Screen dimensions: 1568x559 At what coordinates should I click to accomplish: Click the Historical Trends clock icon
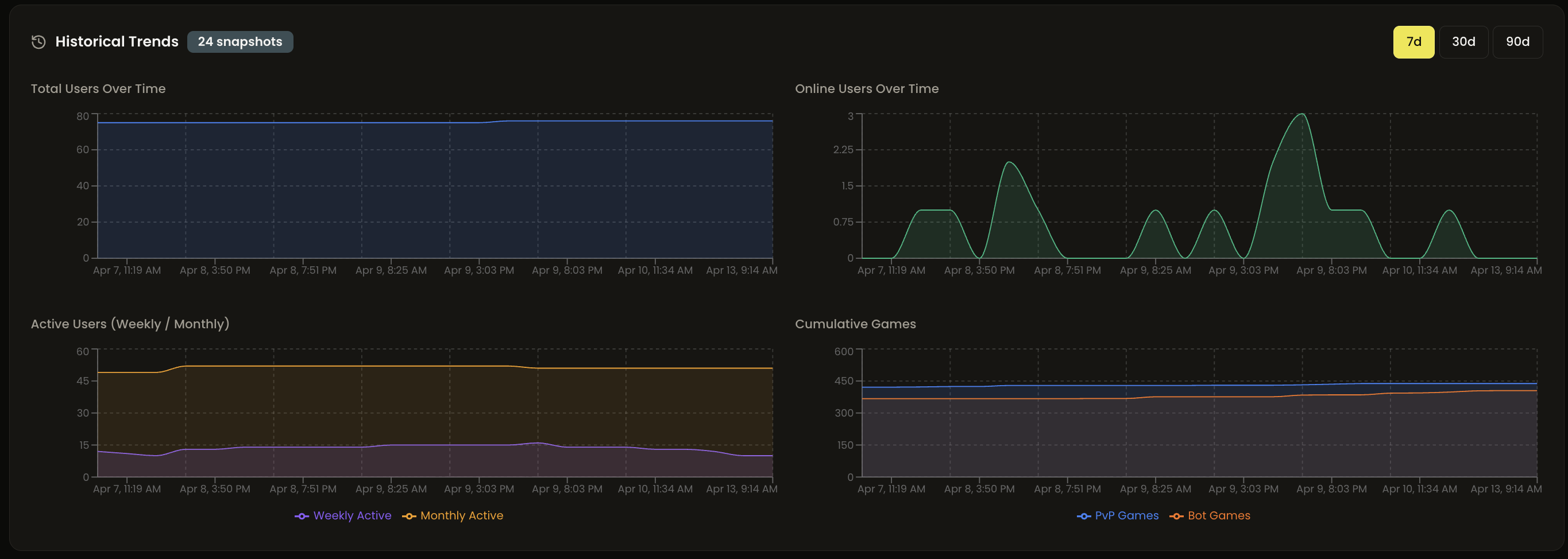(38, 42)
